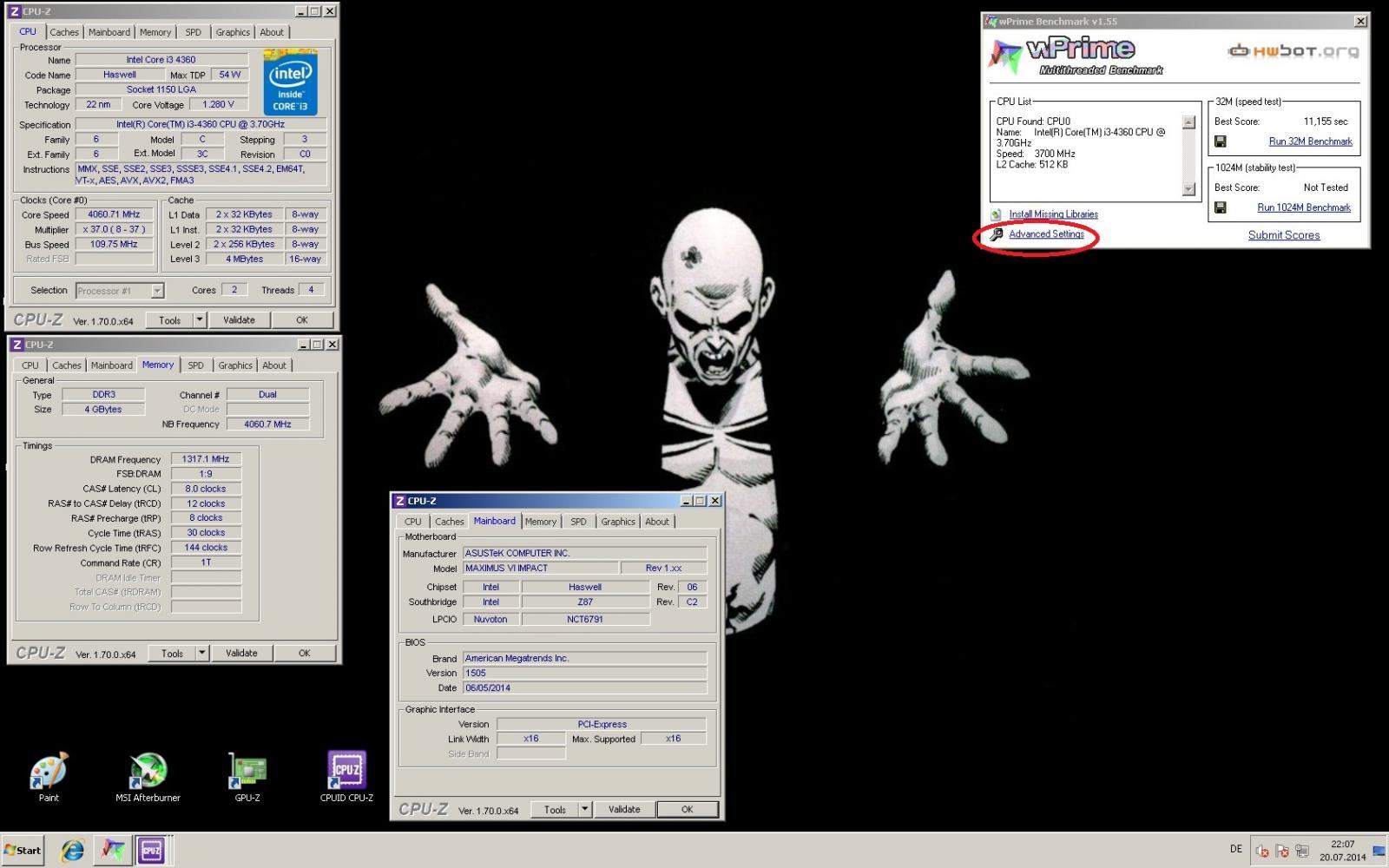Switch to Mainboard tab in top CPU-Z window
This screenshot has width=1389, height=868.
(109, 32)
